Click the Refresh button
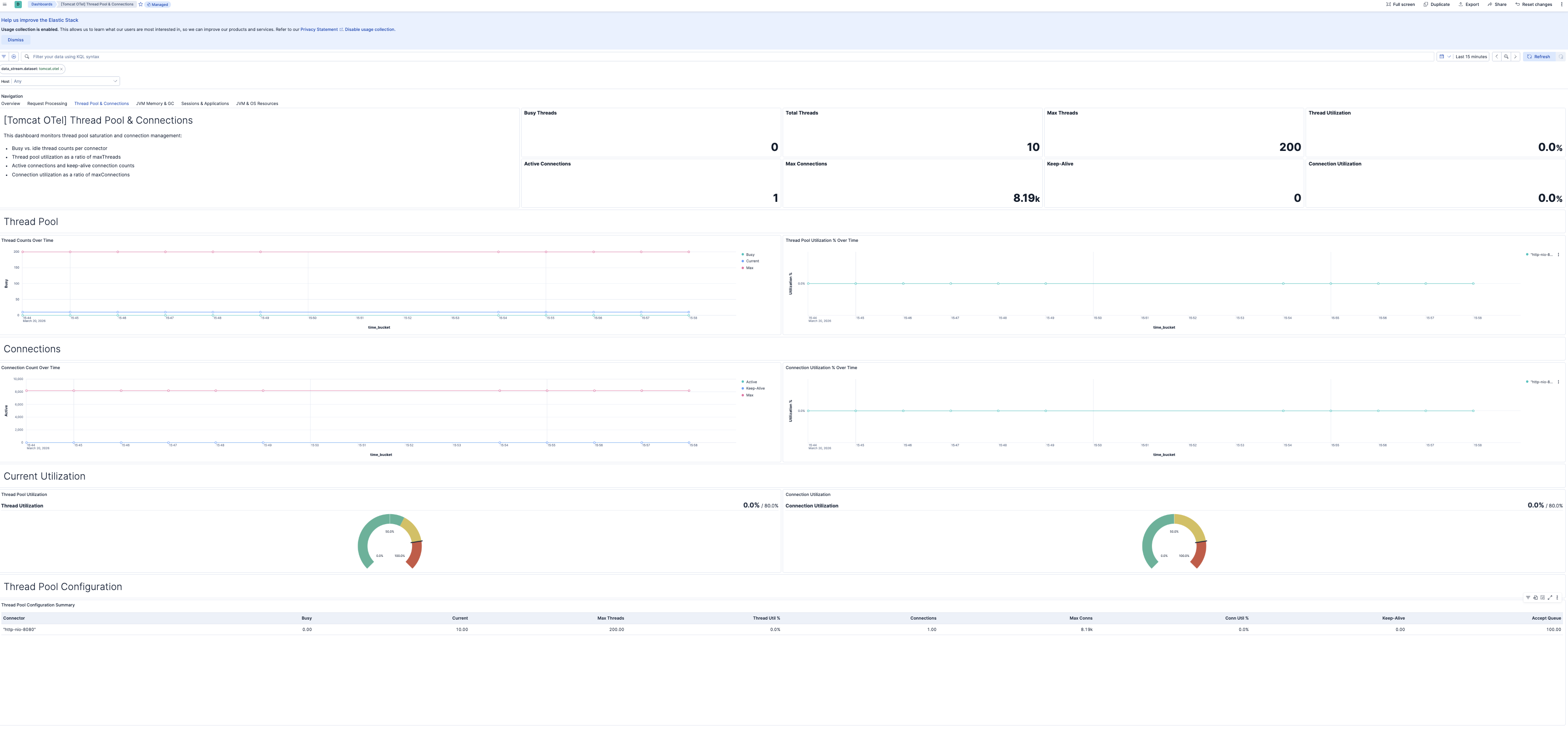The image size is (1568, 731). (1539, 57)
